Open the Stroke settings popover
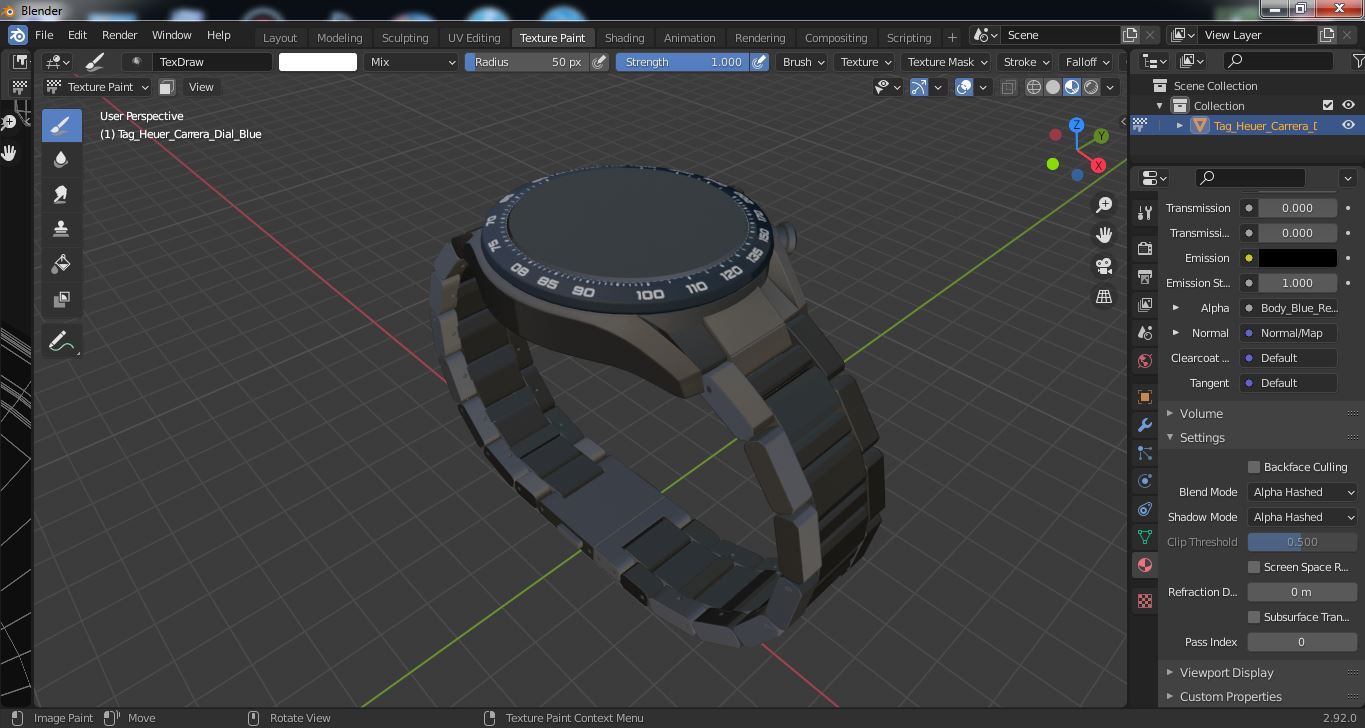 tap(1026, 62)
